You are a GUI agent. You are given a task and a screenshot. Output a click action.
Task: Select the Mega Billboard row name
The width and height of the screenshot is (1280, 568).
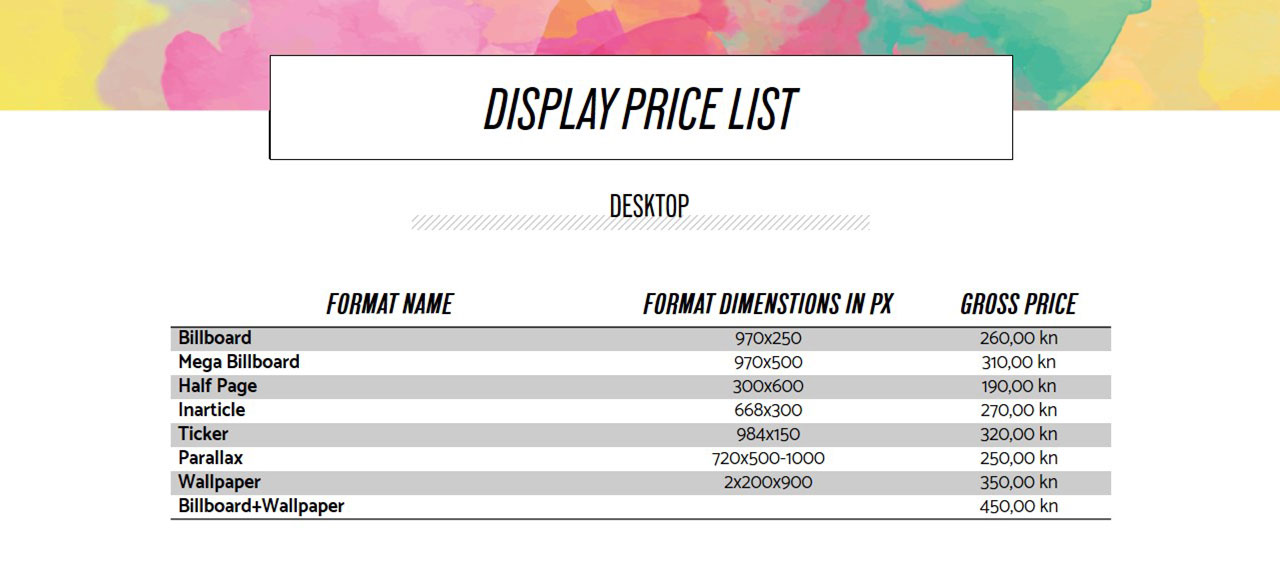point(239,362)
